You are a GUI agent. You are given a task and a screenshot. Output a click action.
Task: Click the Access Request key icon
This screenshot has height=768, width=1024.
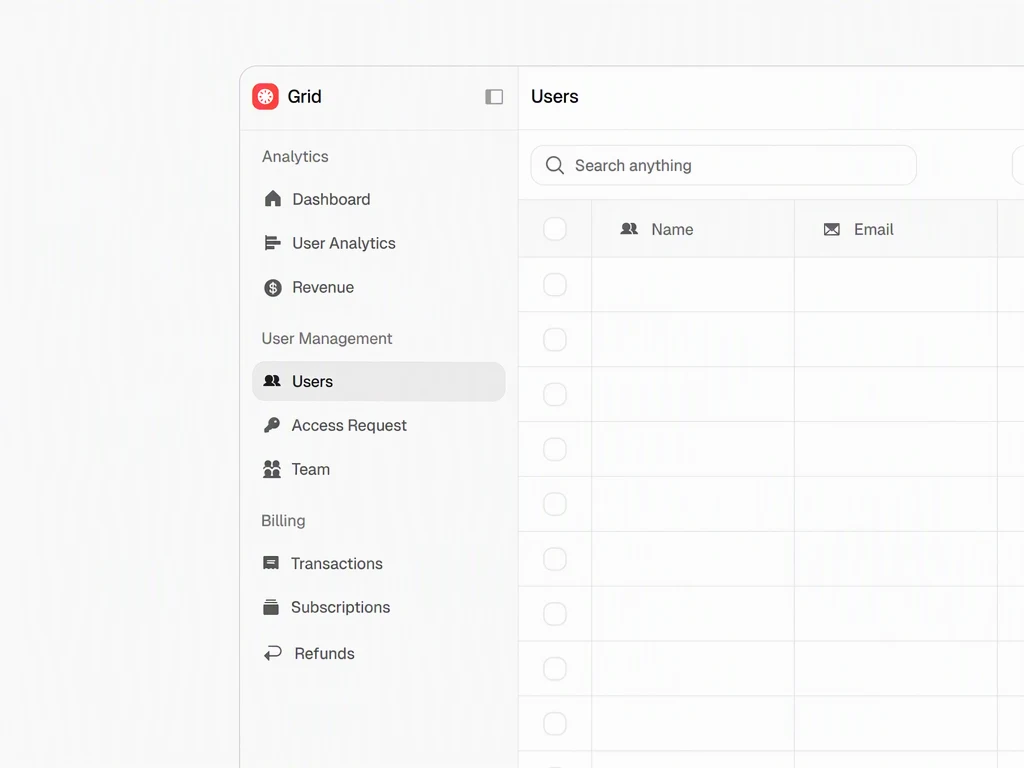coord(272,425)
